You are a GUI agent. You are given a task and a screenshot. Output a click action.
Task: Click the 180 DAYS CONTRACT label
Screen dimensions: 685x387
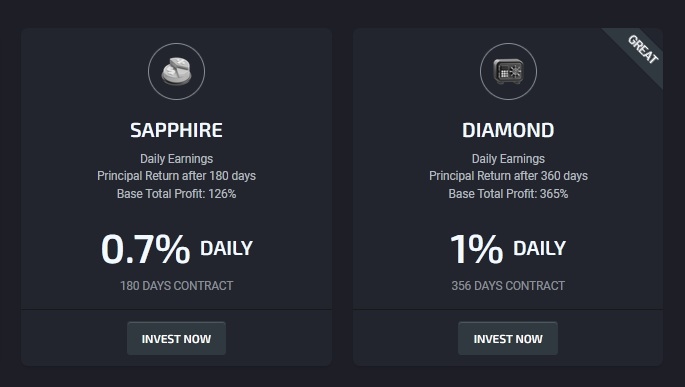tap(176, 286)
